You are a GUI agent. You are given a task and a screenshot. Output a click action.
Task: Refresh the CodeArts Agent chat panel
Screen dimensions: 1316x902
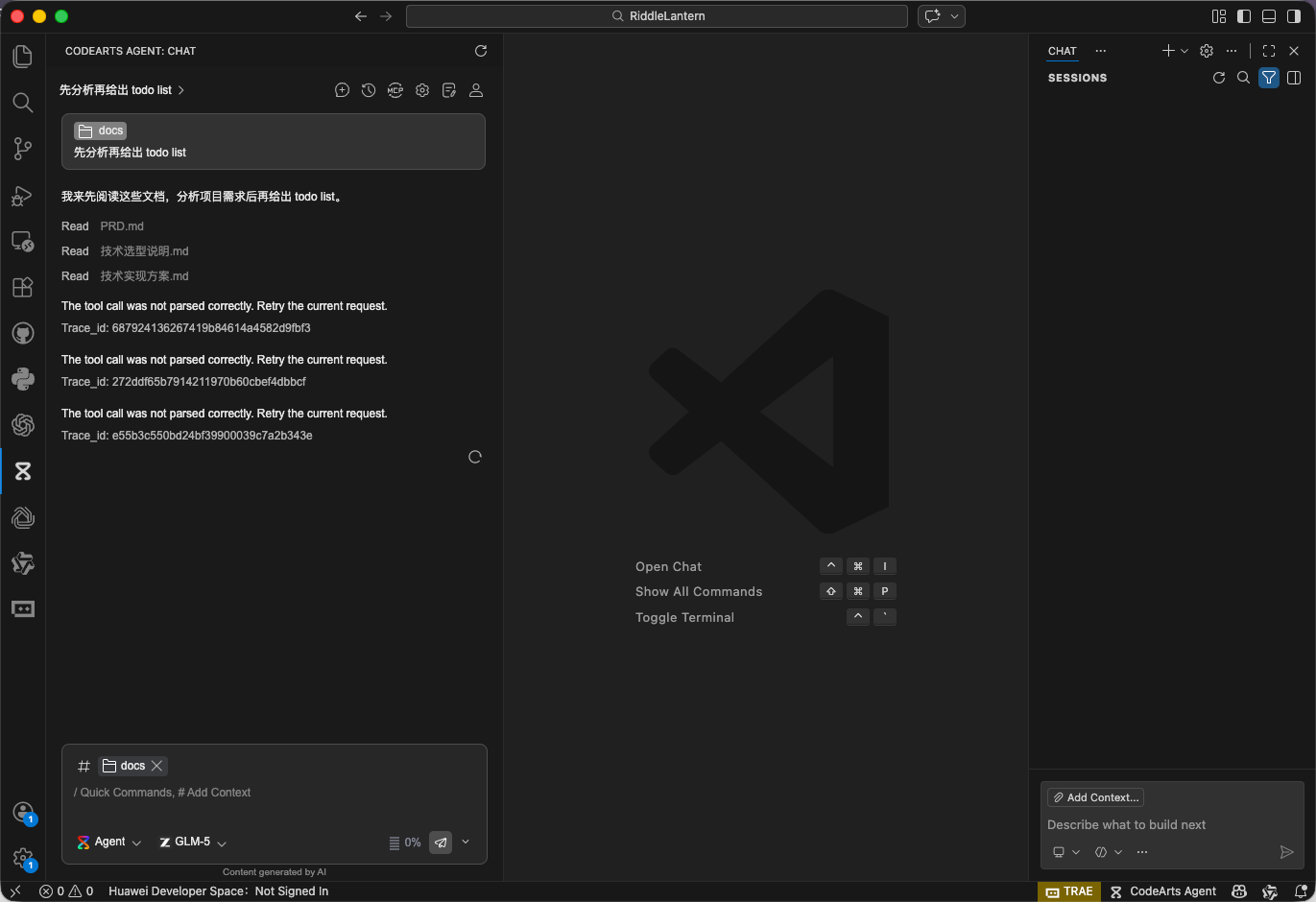(x=481, y=51)
